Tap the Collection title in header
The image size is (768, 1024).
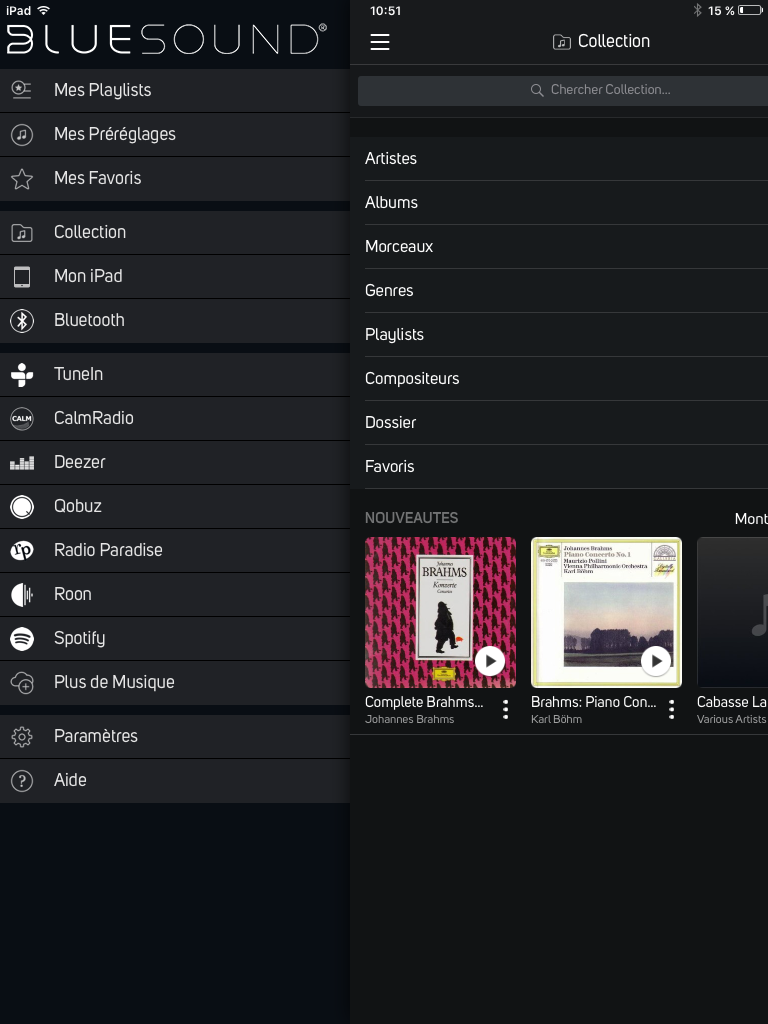pos(614,41)
